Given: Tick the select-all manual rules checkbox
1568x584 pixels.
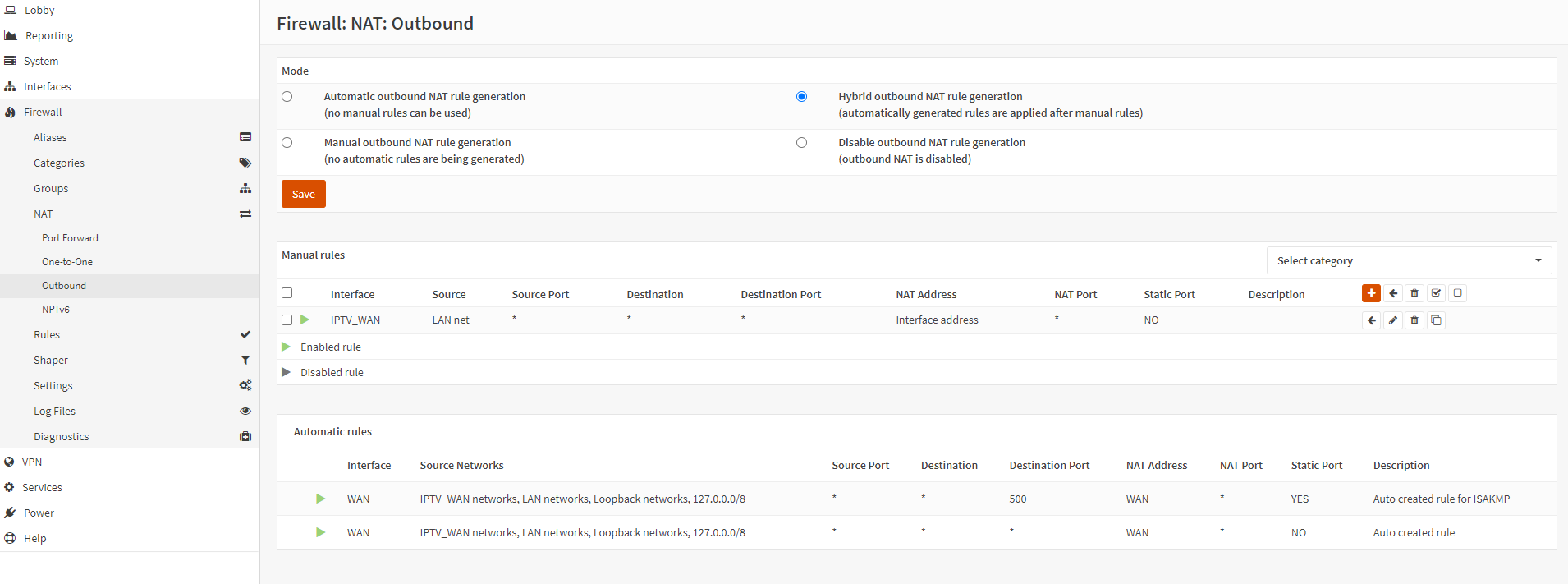Looking at the screenshot, I should 287,293.
